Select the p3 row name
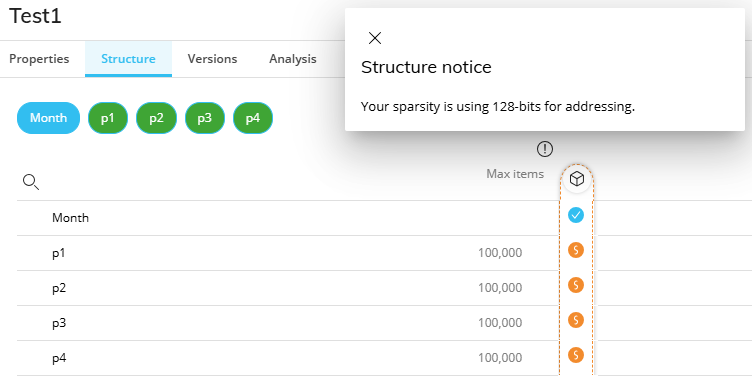 (59, 323)
